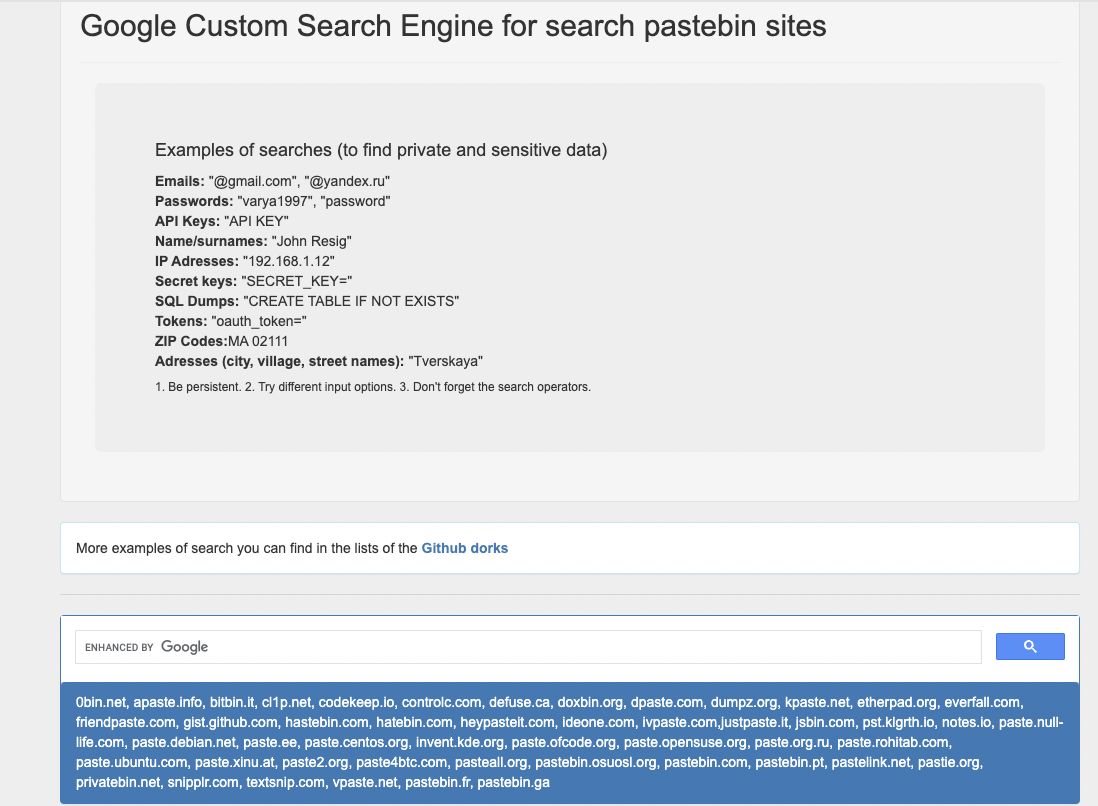Open the Github dorks link
The height and width of the screenshot is (806, 1098).
pos(464,548)
